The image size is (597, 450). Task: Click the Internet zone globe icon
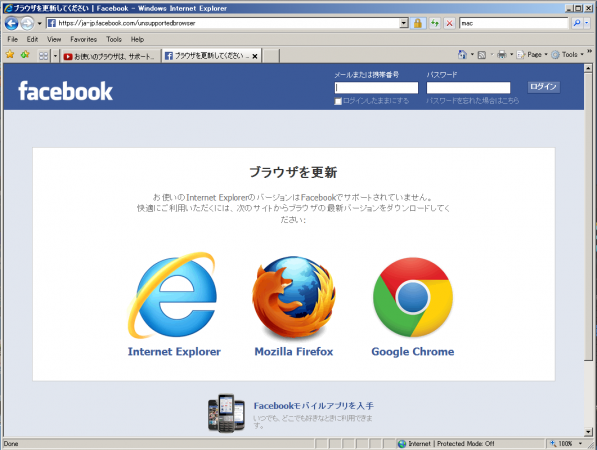point(402,444)
